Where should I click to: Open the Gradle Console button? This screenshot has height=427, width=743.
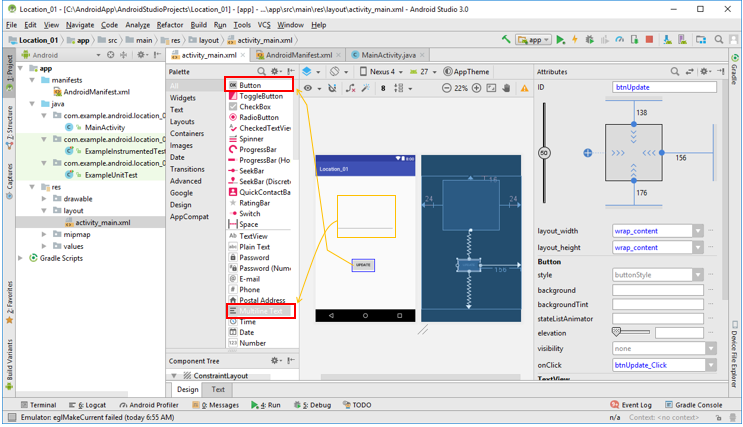[x=694, y=405]
